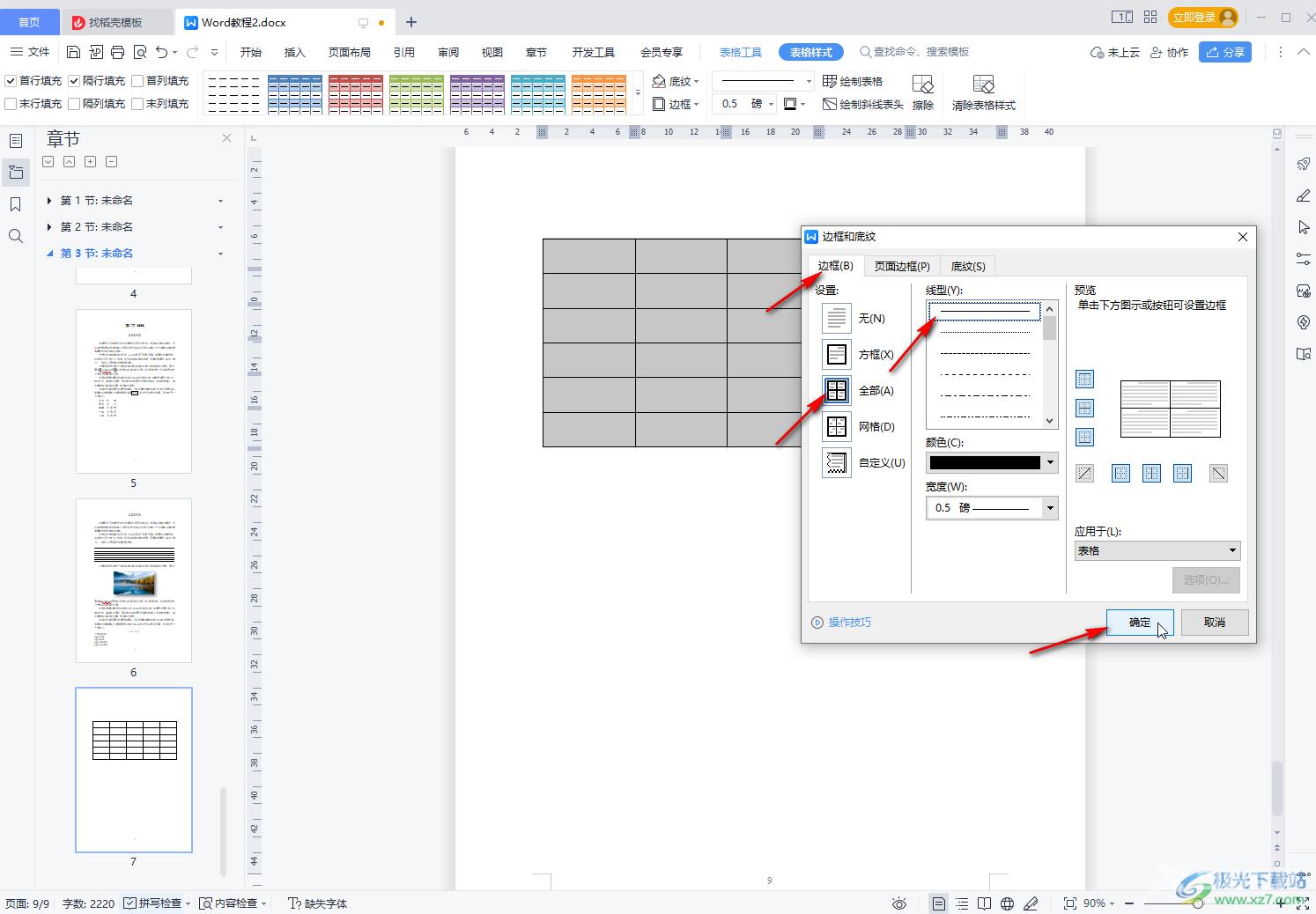The width and height of the screenshot is (1316, 914).
Task: Select page 7 thumbnail in chapter panel
Action: pos(134,770)
